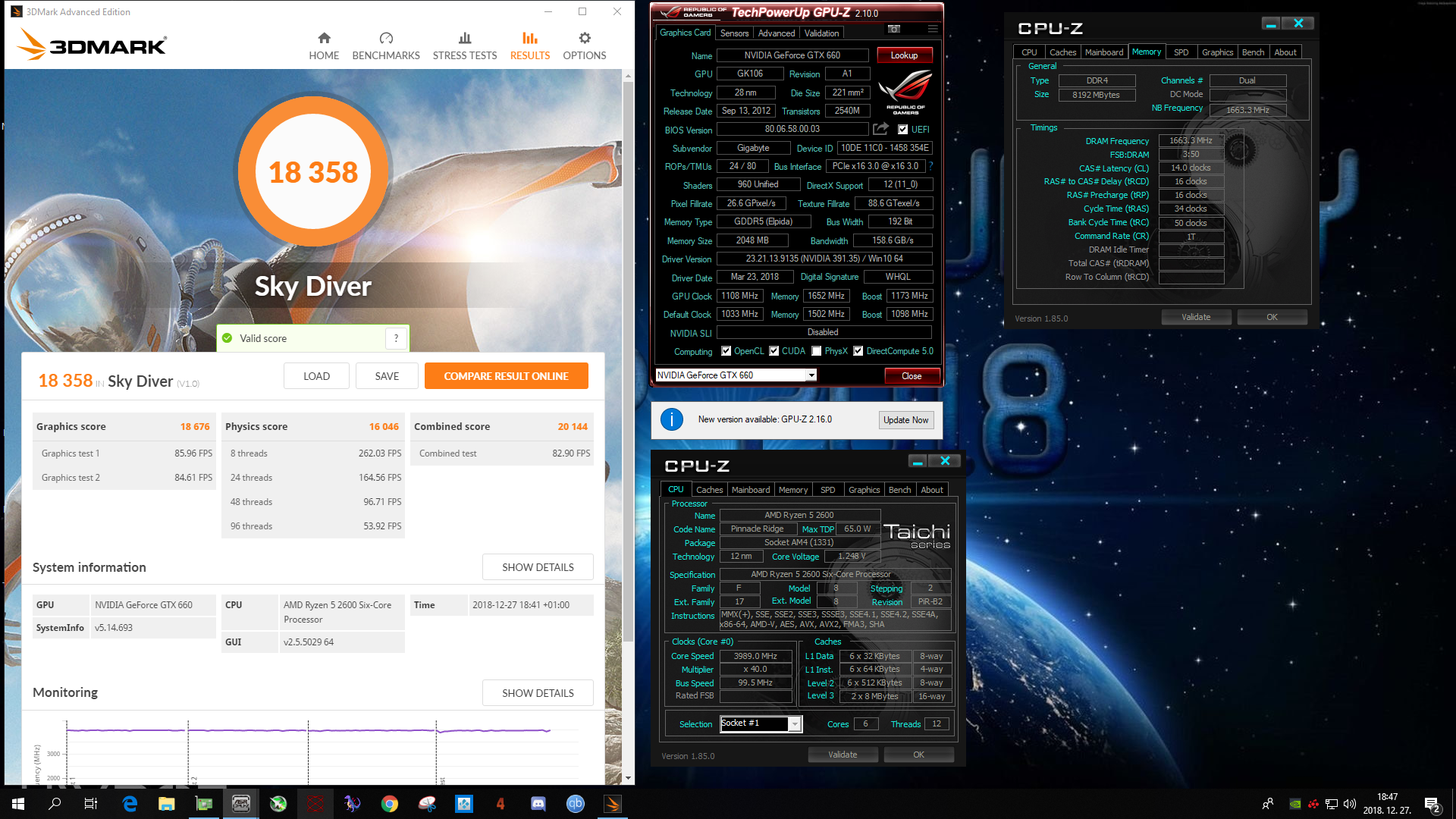Open Discord from the taskbar
This screenshot has width=1456, height=819.
(538, 804)
